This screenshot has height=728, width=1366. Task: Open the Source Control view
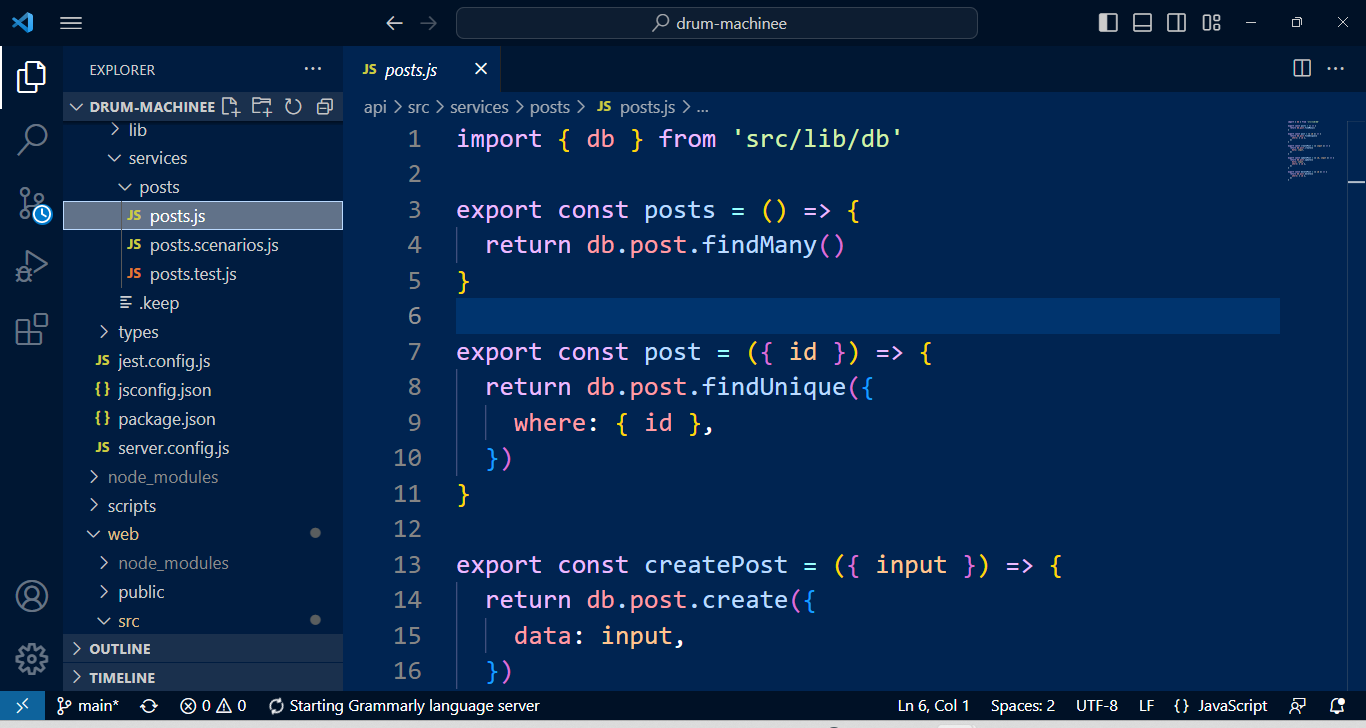[x=32, y=203]
